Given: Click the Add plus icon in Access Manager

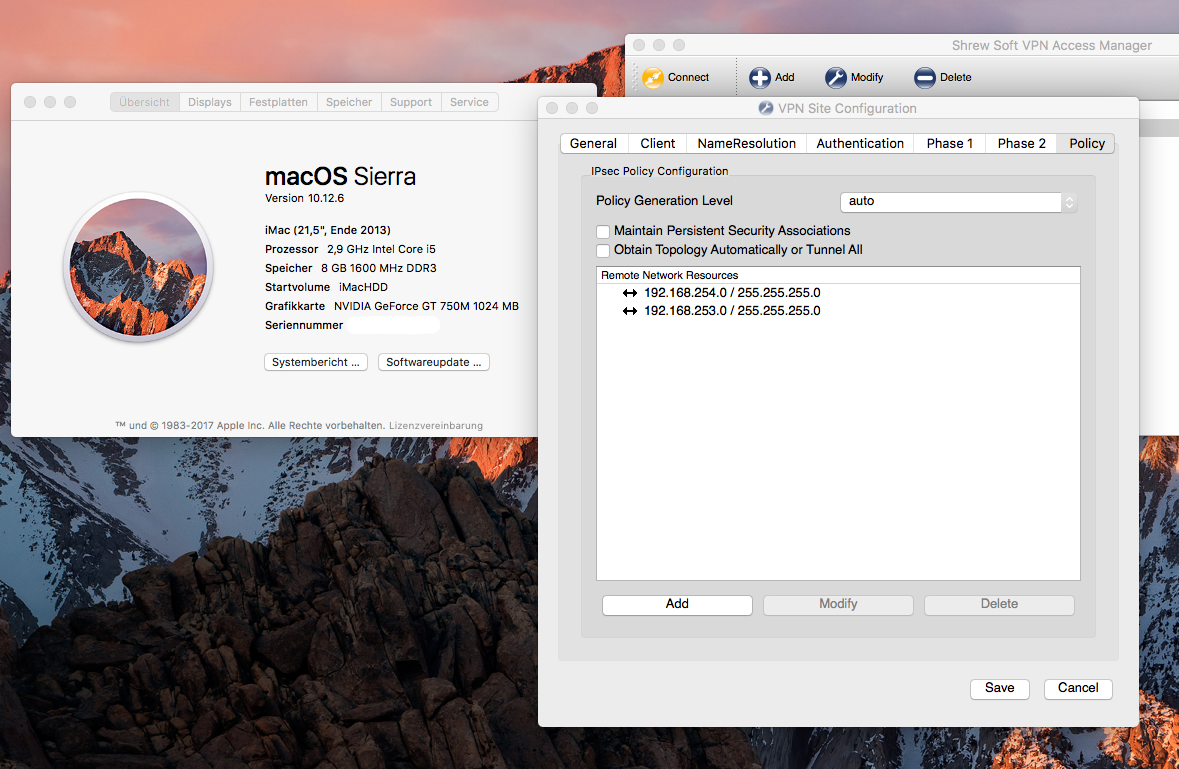Looking at the screenshot, I should coord(759,77).
